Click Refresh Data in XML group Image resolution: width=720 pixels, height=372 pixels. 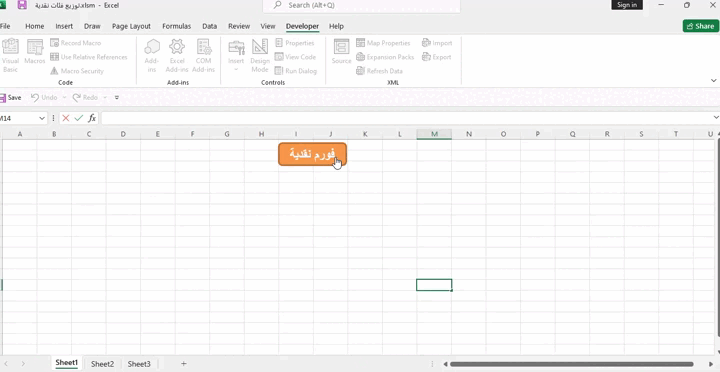(x=379, y=71)
